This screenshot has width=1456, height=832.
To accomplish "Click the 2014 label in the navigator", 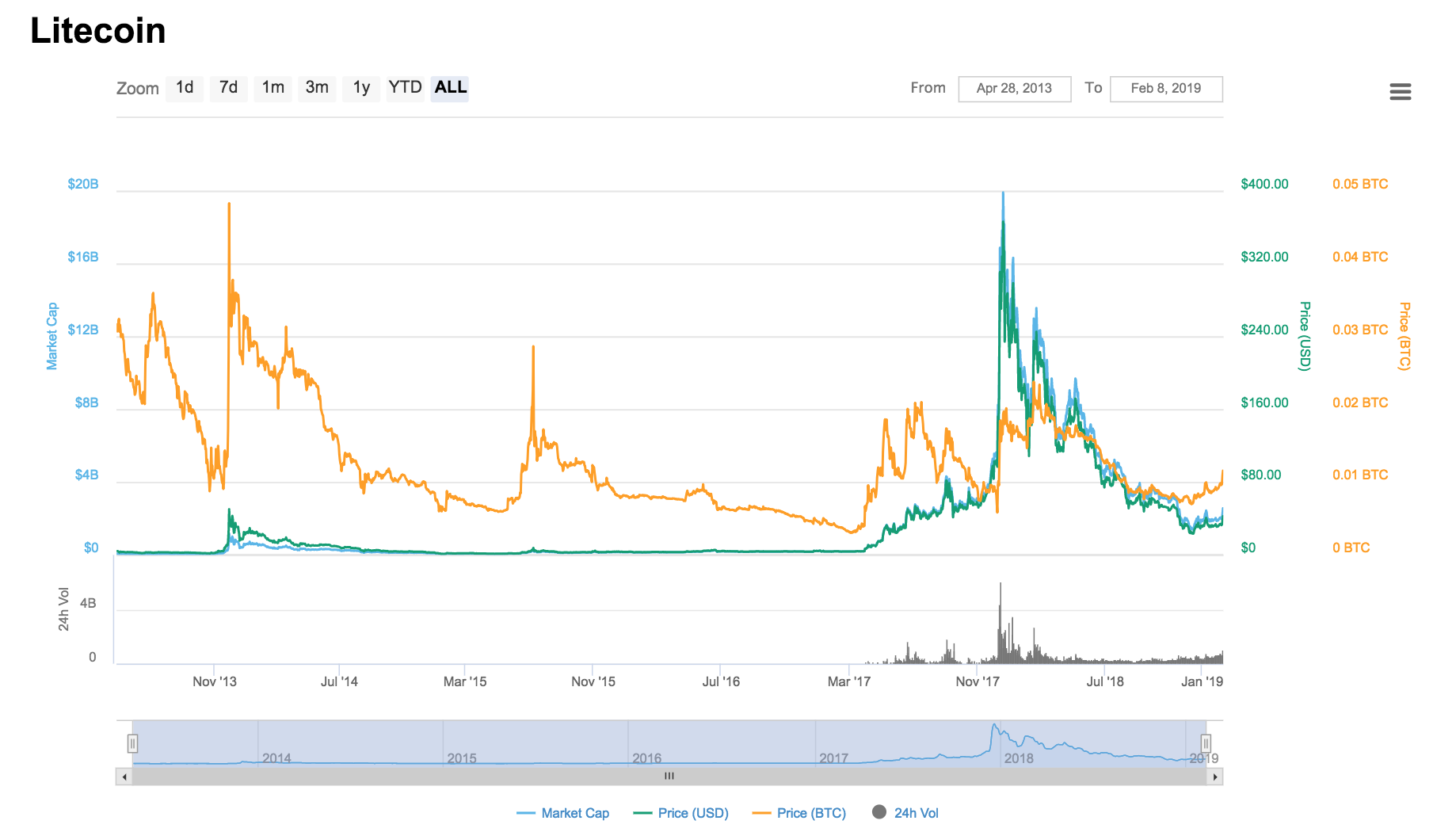I will [x=276, y=758].
